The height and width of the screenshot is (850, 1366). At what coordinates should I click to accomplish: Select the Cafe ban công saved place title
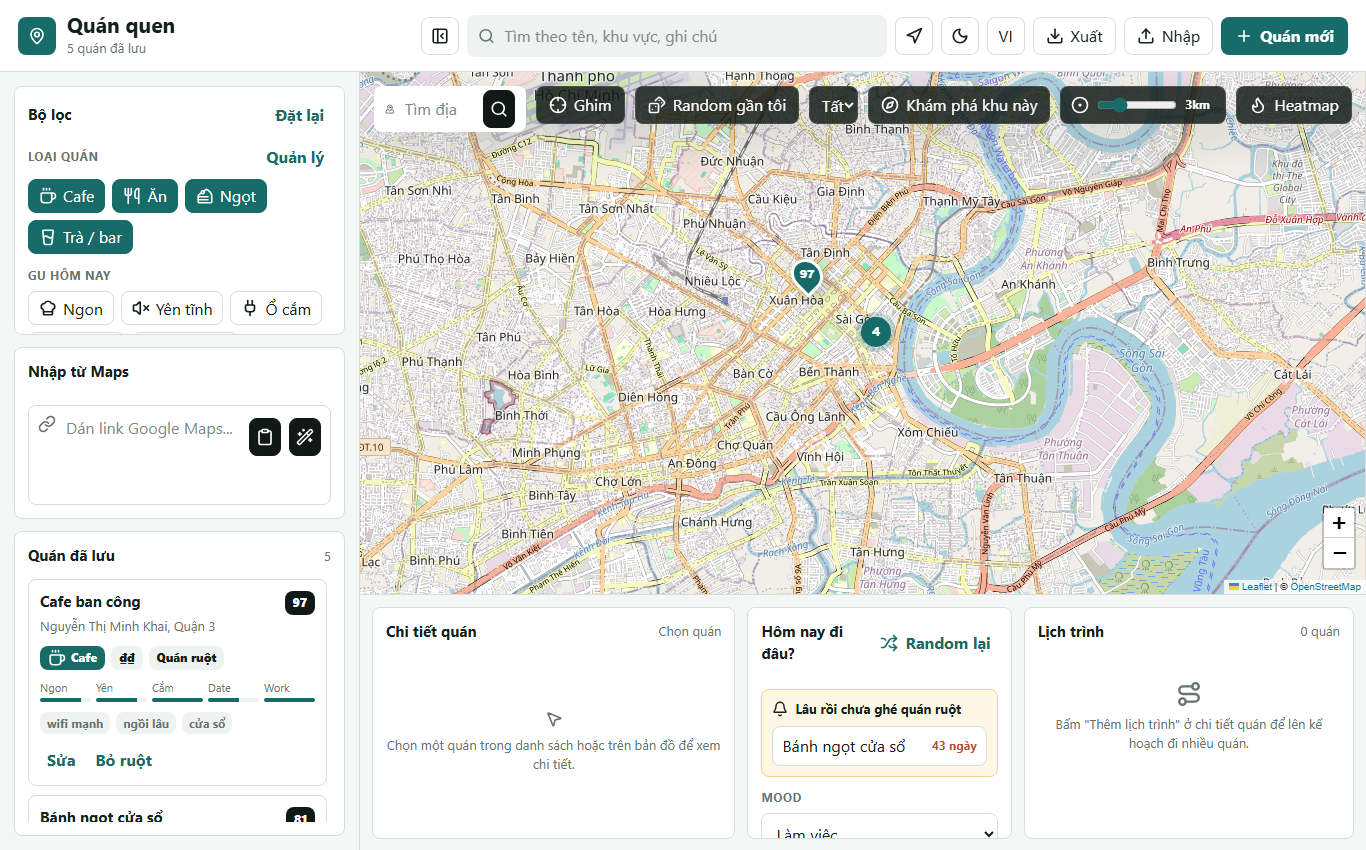click(x=90, y=601)
